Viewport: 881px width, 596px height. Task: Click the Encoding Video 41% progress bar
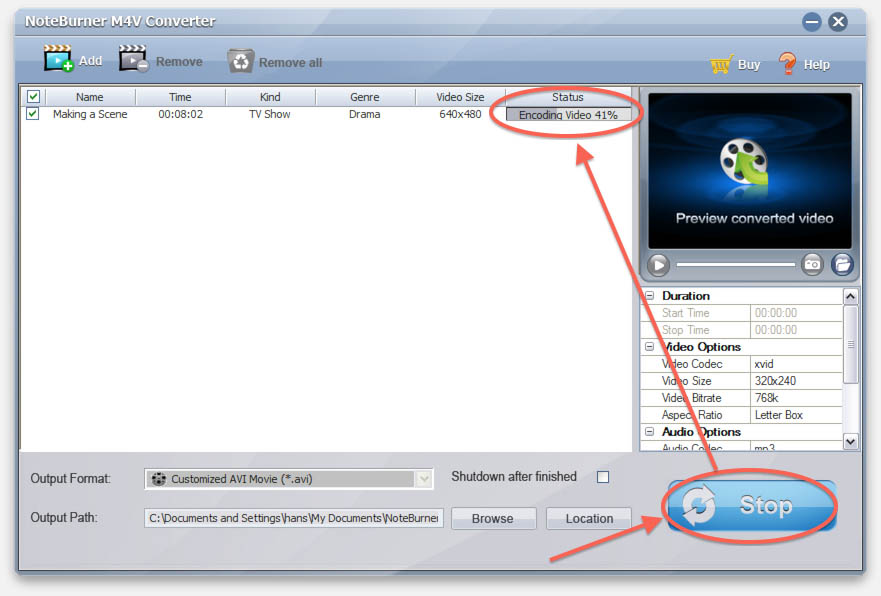(x=568, y=115)
